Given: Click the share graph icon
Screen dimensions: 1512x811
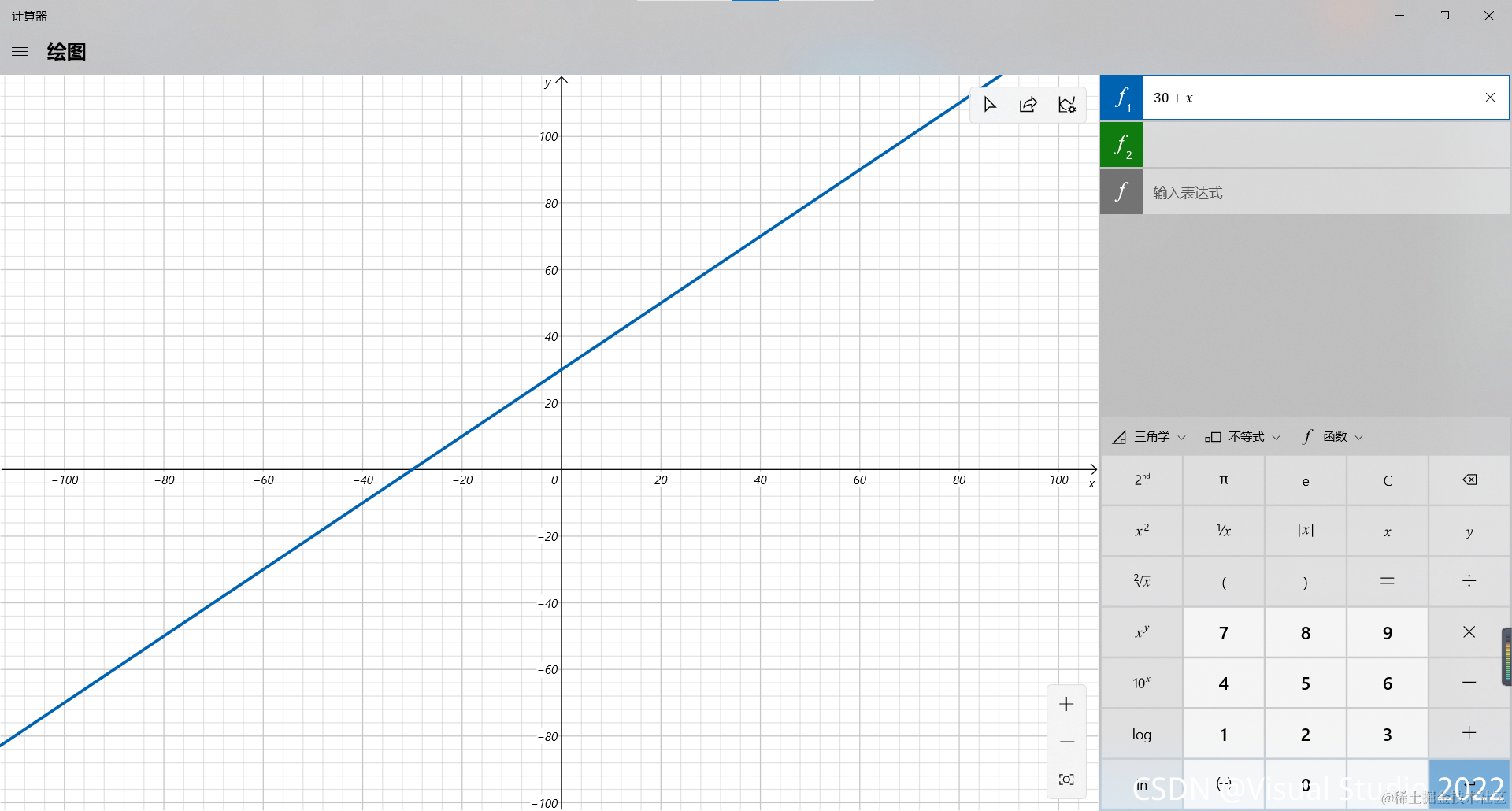Looking at the screenshot, I should [x=1028, y=105].
